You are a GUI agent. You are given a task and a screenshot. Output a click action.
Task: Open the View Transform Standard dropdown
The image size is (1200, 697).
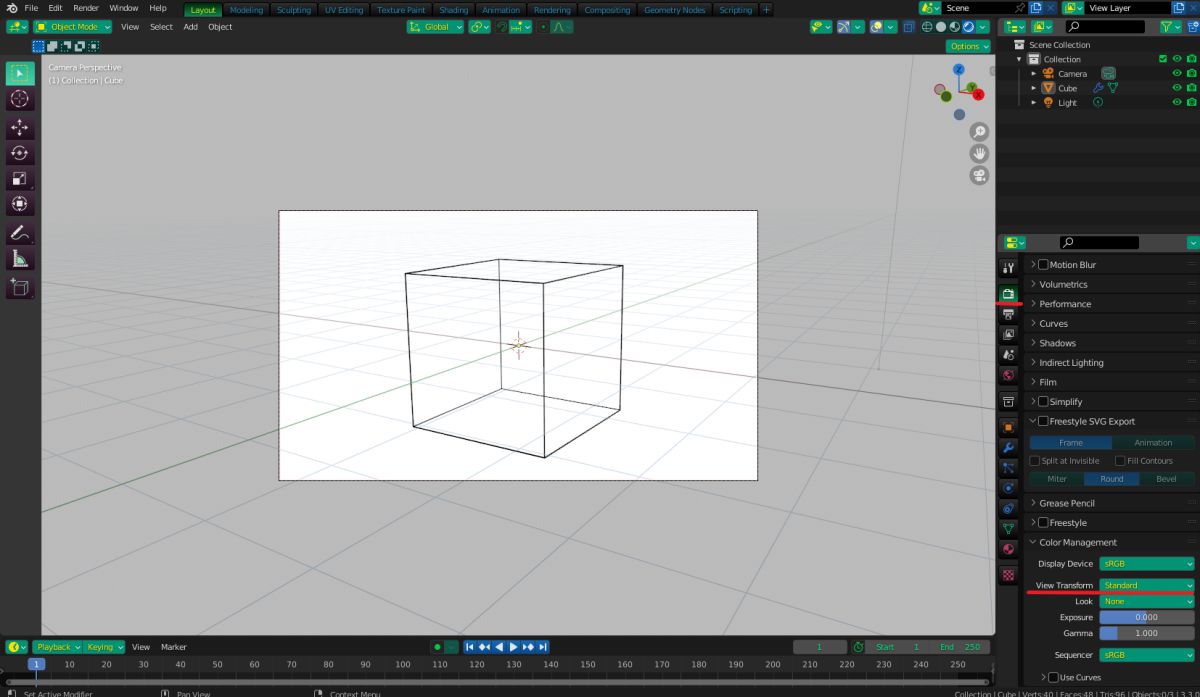1146,585
